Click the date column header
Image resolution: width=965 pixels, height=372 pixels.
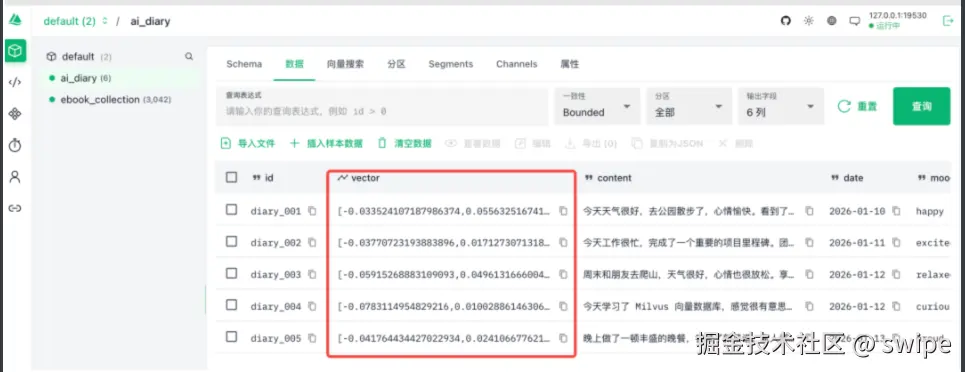847,178
